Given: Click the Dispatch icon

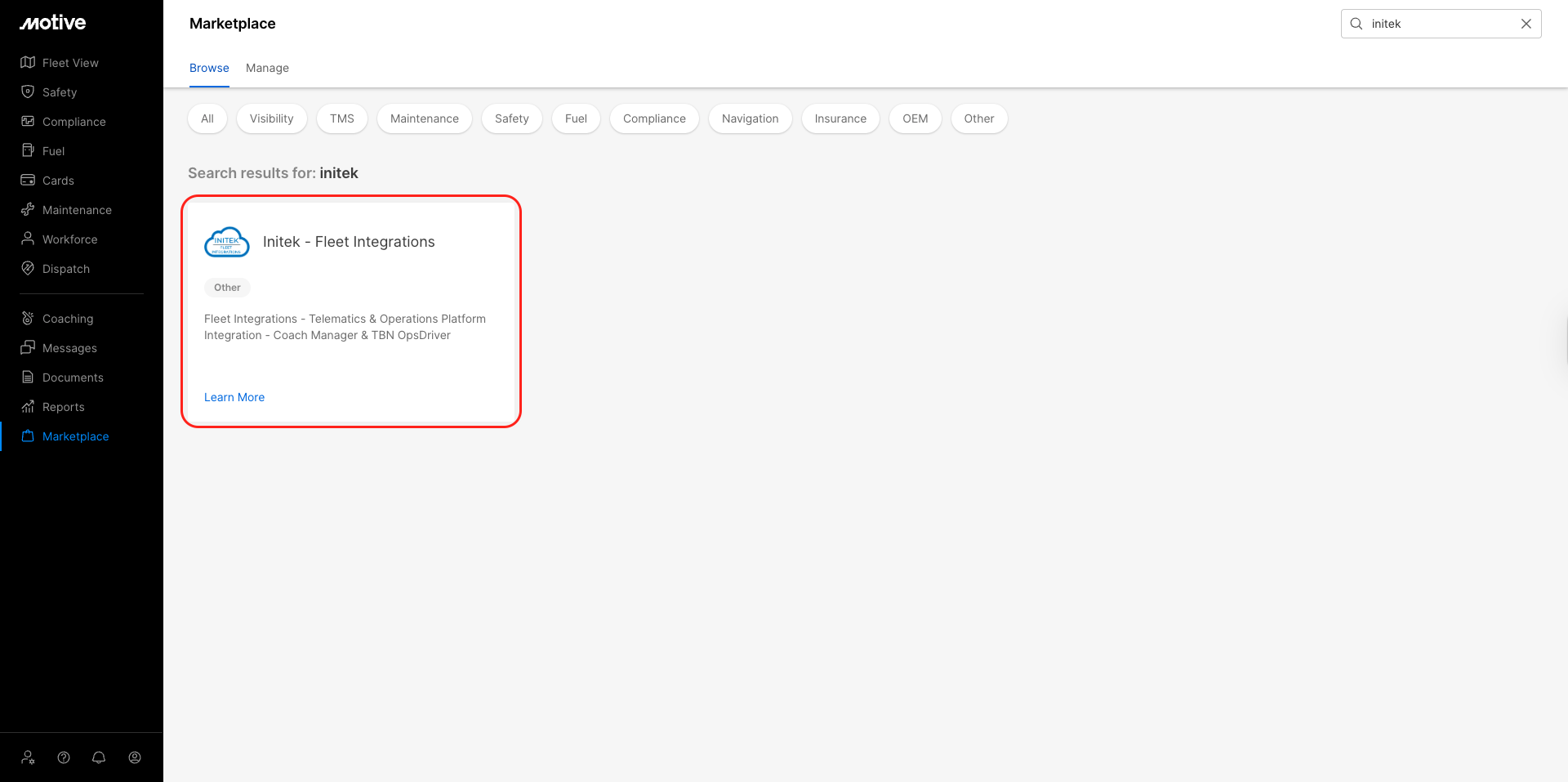Looking at the screenshot, I should 28,269.
